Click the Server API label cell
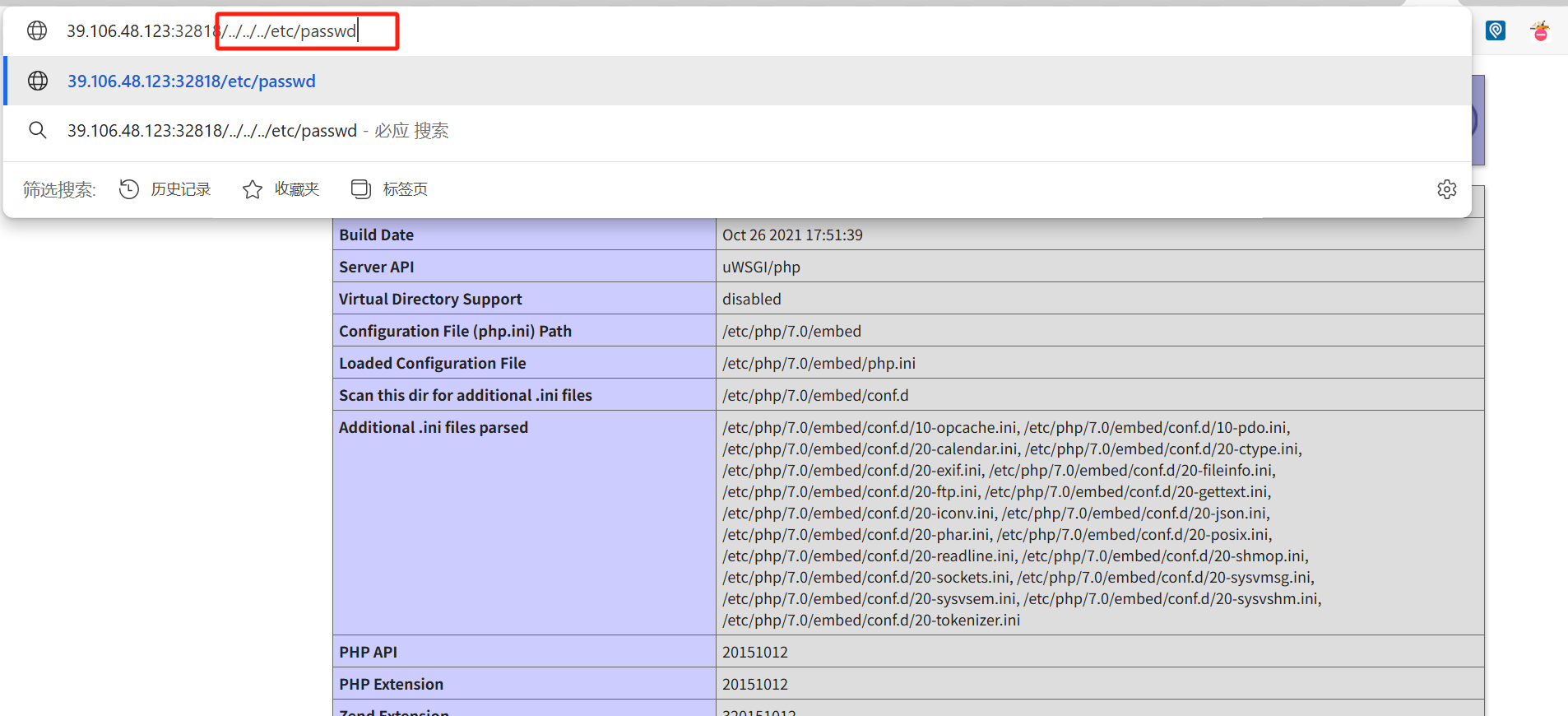Screen dimensions: 1568x716 pos(524,267)
